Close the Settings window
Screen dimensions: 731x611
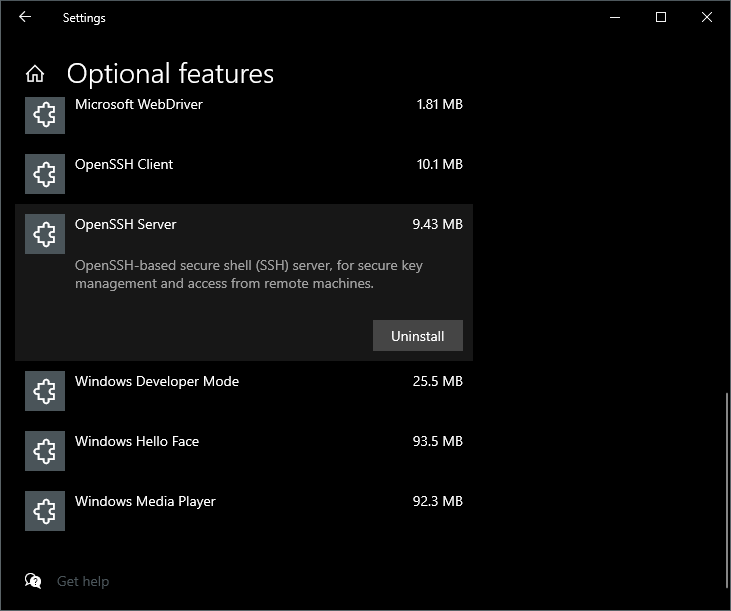pos(707,17)
